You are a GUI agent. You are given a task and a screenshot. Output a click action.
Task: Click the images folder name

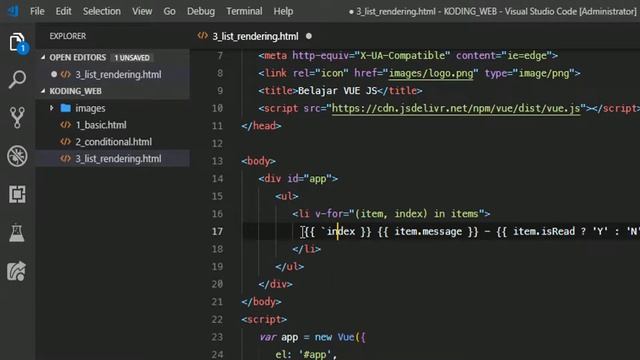pyautogui.click(x=90, y=108)
